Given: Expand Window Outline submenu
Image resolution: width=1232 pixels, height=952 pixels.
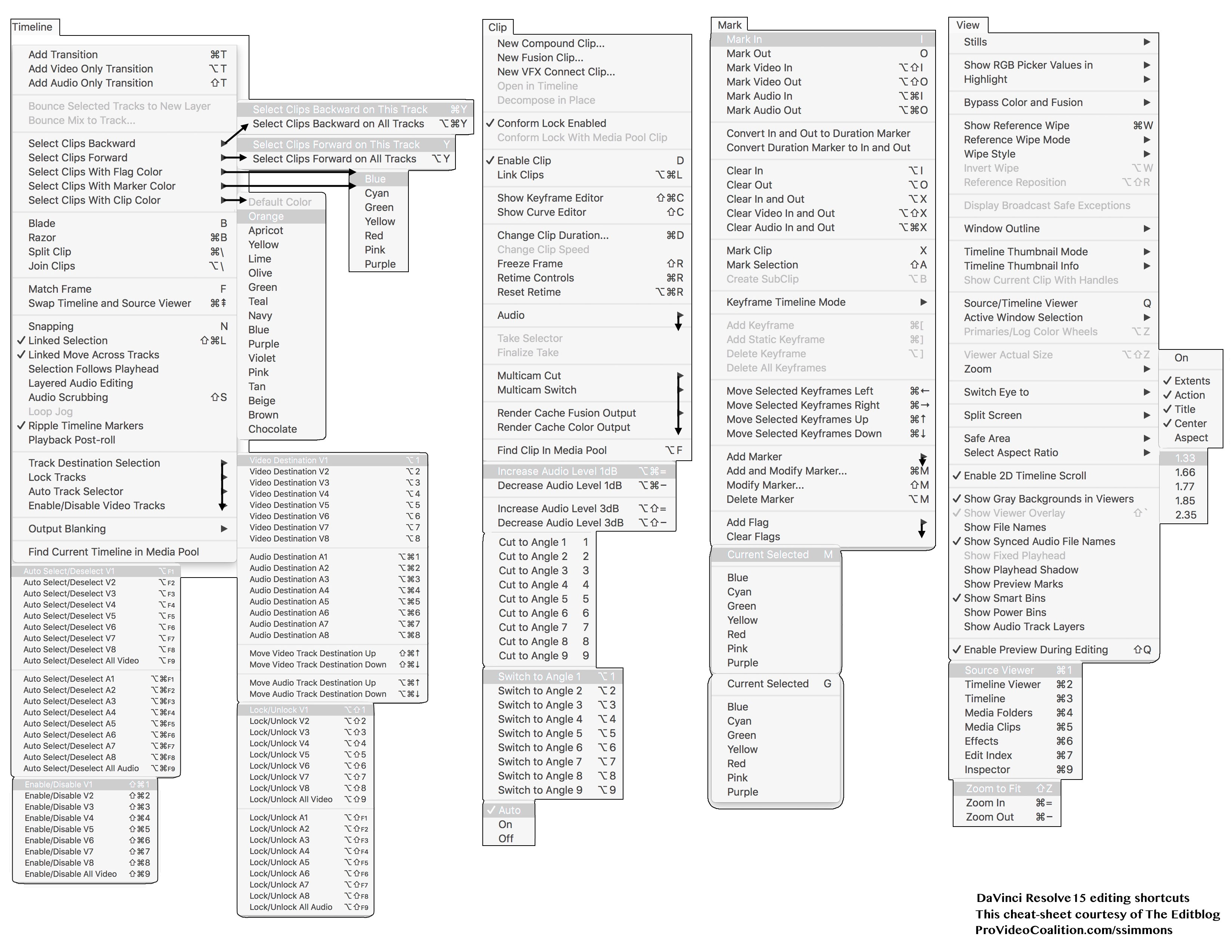Looking at the screenshot, I should pyautogui.click(x=1054, y=228).
